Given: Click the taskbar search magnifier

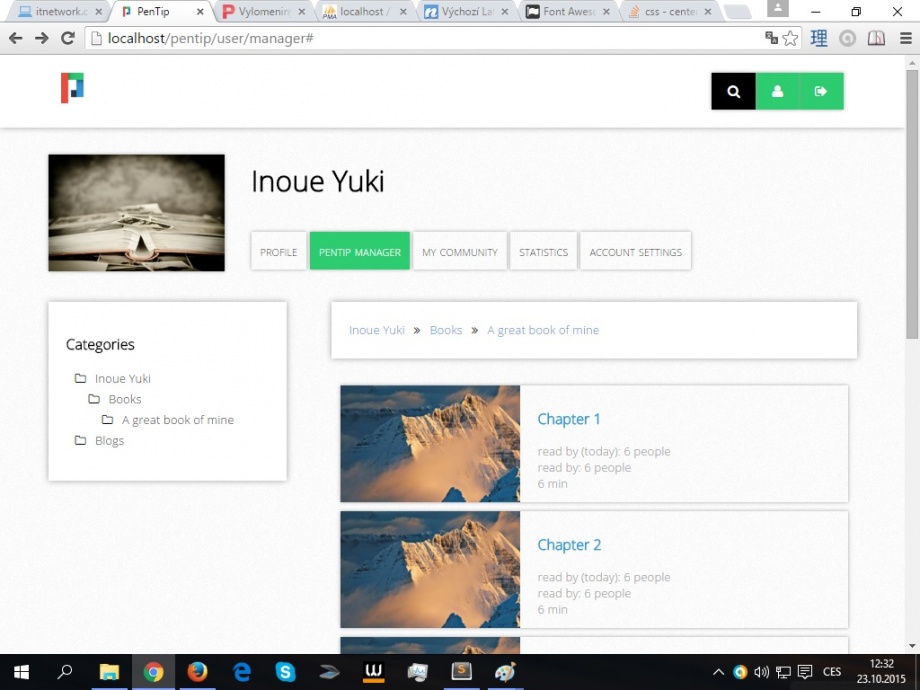Looking at the screenshot, I should [x=65, y=671].
